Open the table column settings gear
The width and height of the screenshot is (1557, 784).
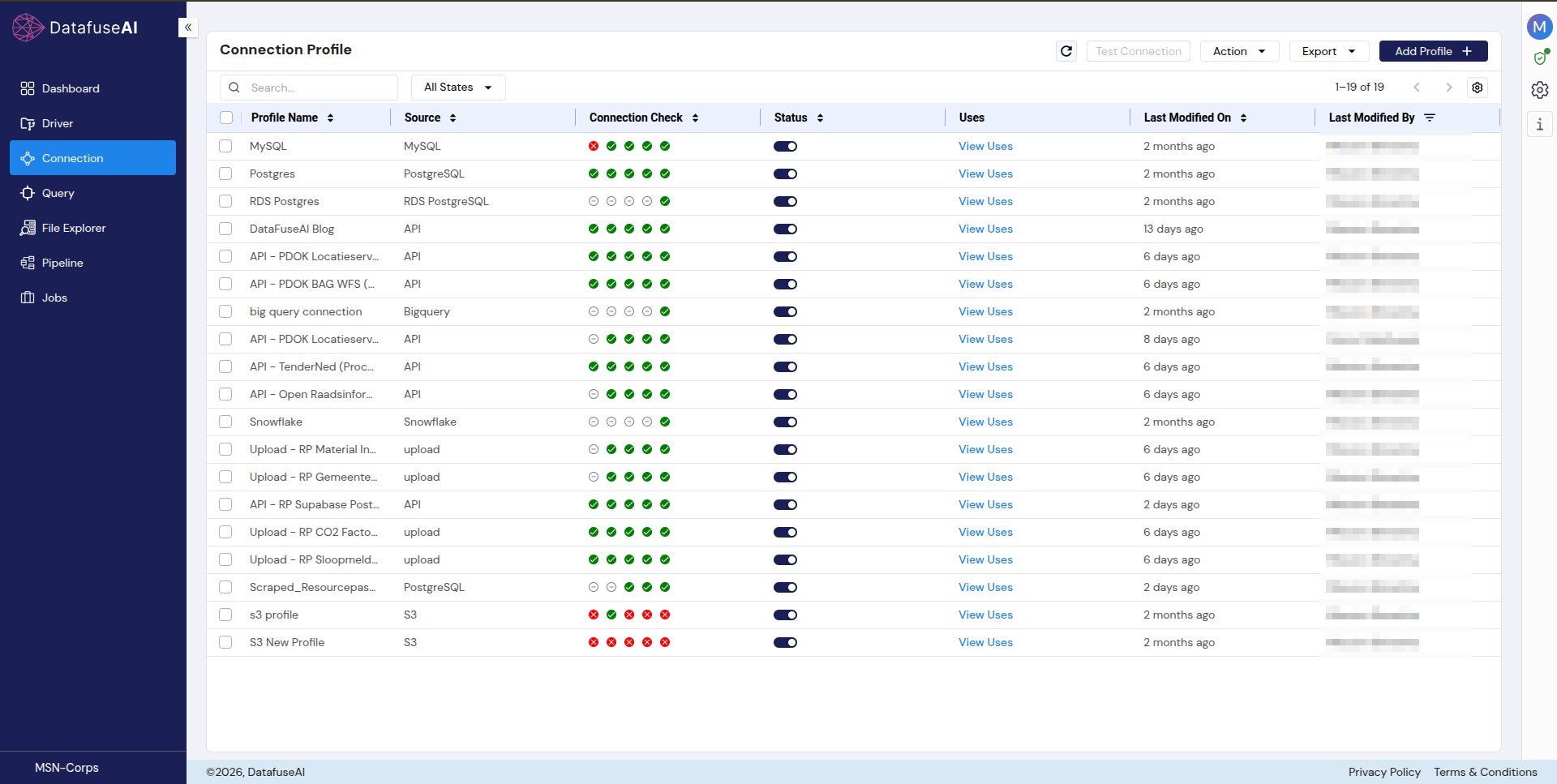point(1478,88)
